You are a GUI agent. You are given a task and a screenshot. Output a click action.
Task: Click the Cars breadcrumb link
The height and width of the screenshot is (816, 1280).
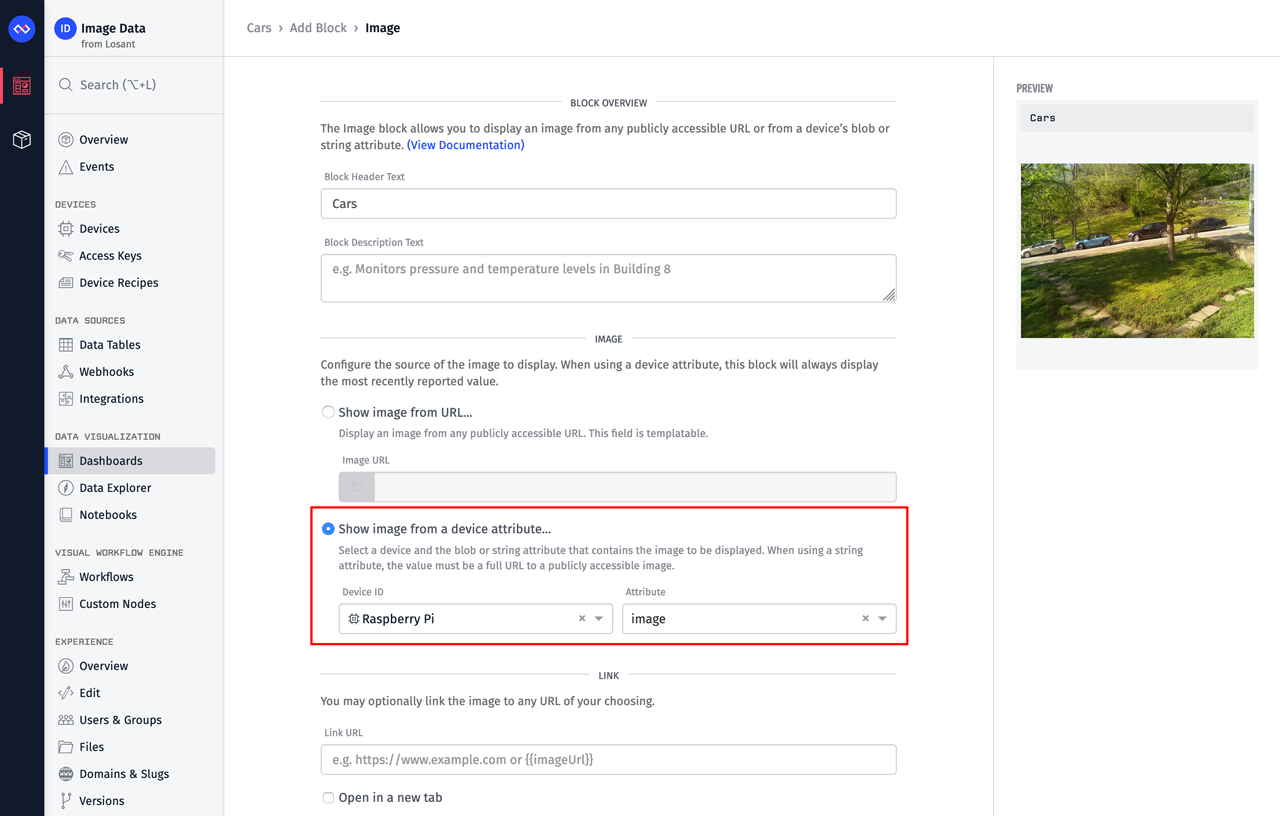[259, 28]
